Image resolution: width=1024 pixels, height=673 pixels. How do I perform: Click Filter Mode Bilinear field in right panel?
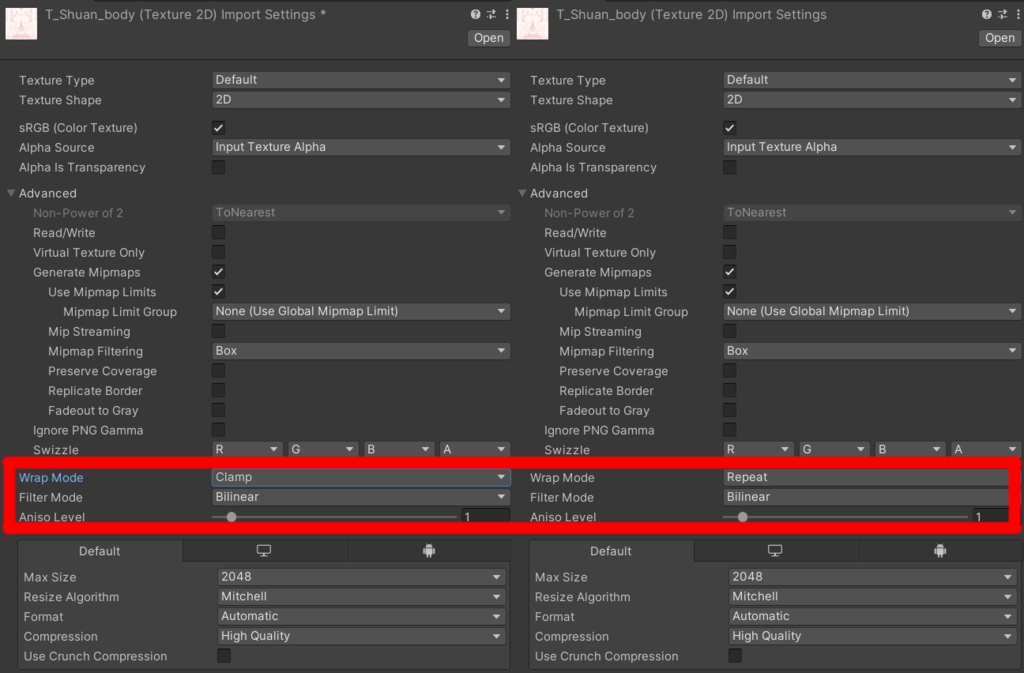coord(867,497)
